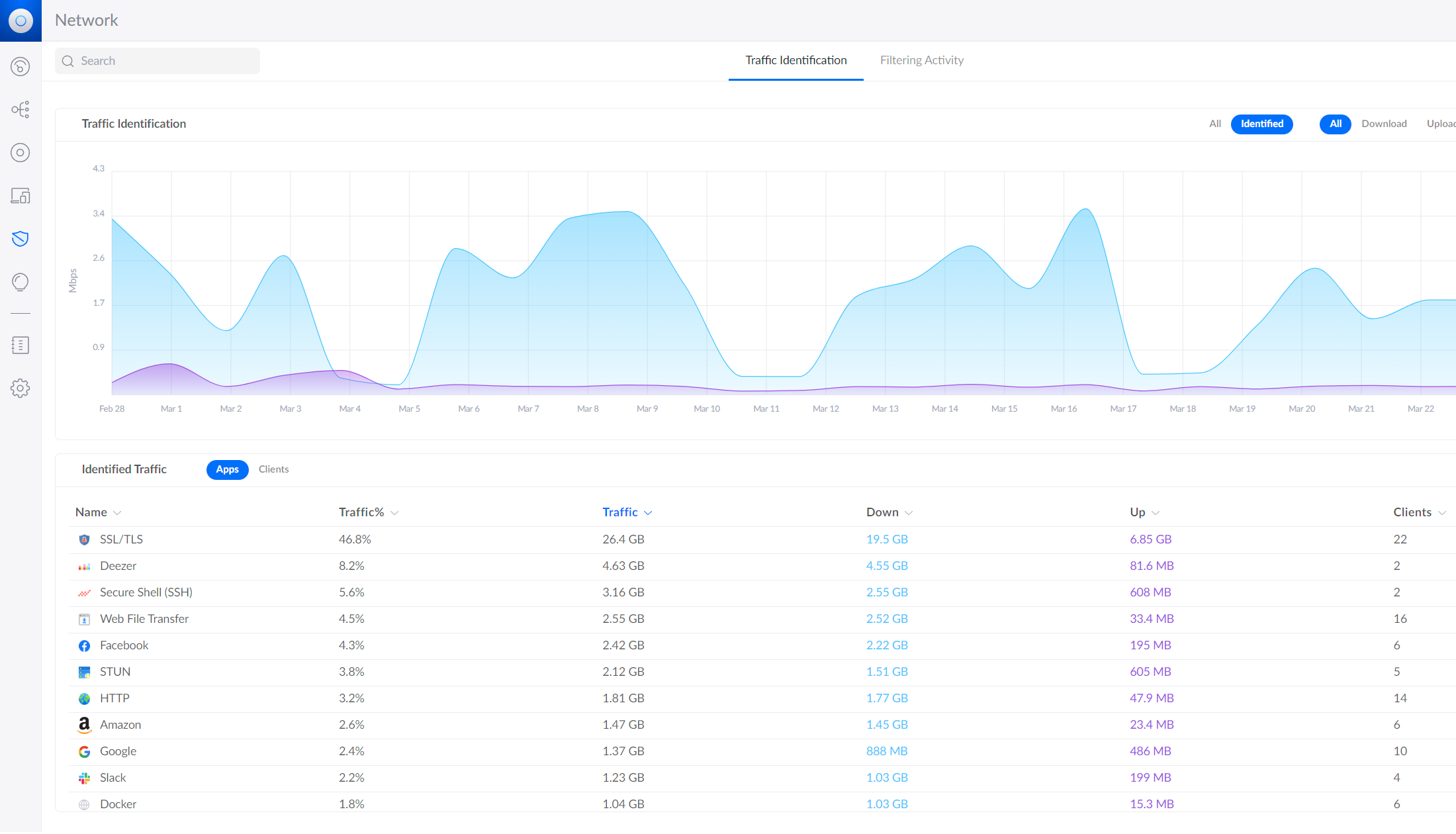Open the System Log sidebar icon
The width and height of the screenshot is (1456, 834).
point(21,345)
